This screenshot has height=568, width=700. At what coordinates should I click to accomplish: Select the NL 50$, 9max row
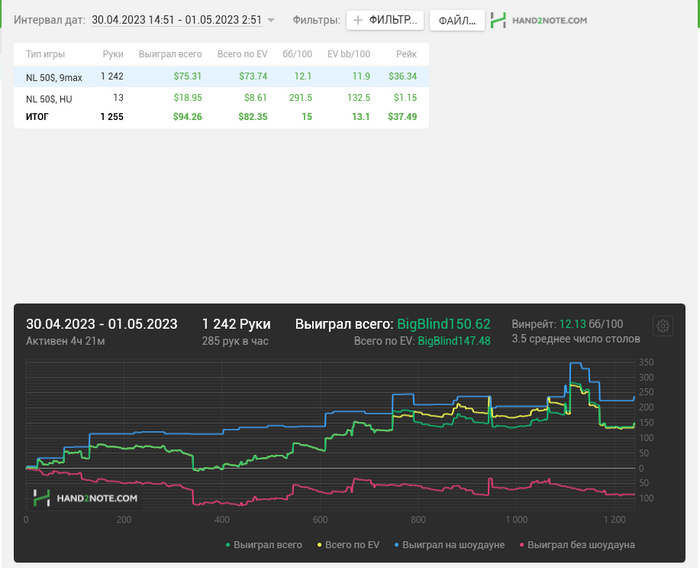click(221, 76)
